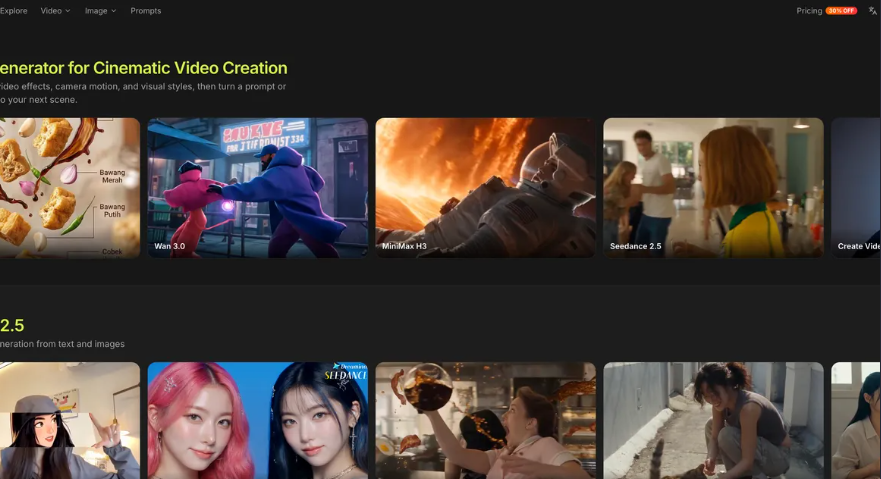
Task: Open the Create Video card
Action: coord(856,188)
